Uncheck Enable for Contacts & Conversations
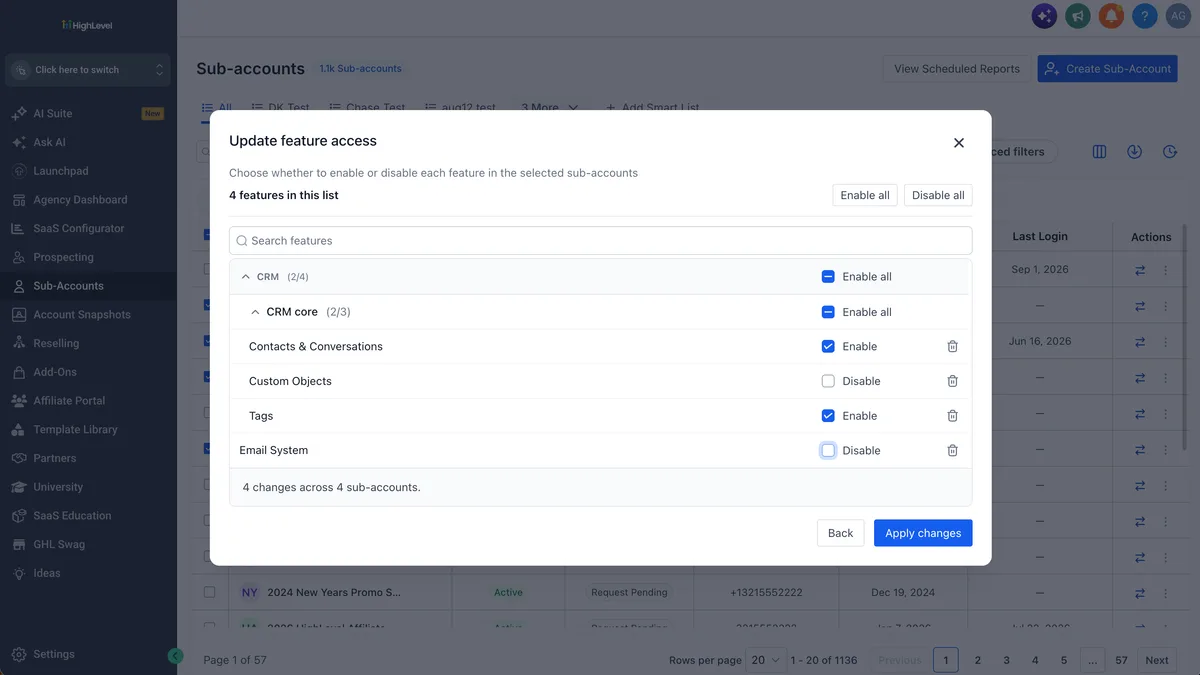 click(828, 346)
